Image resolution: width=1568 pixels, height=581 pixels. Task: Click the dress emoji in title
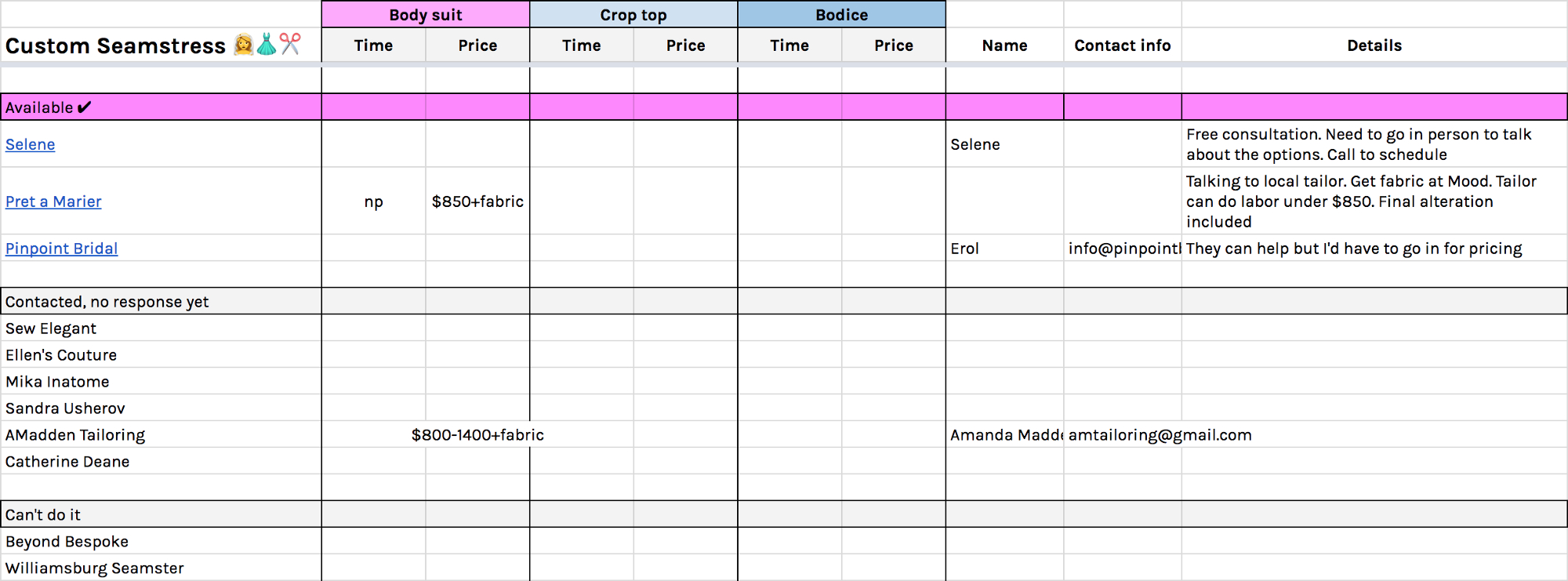(267, 44)
